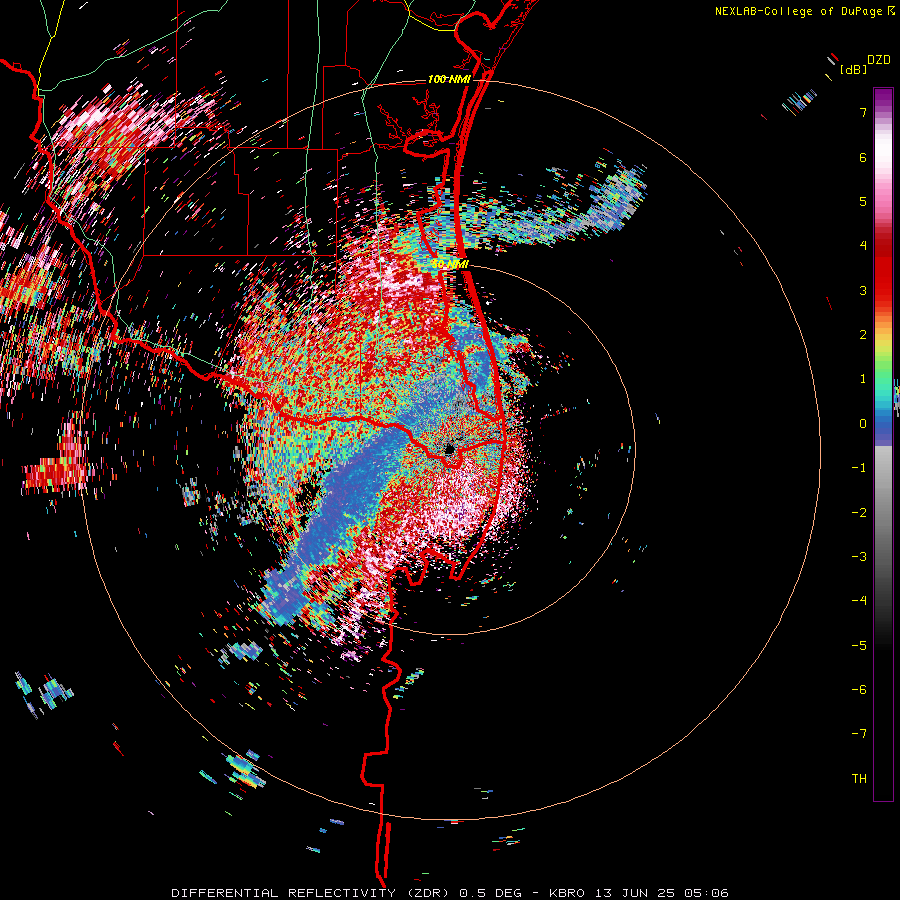
Task: Click the 100 NMI range ring label
Action: click(449, 79)
